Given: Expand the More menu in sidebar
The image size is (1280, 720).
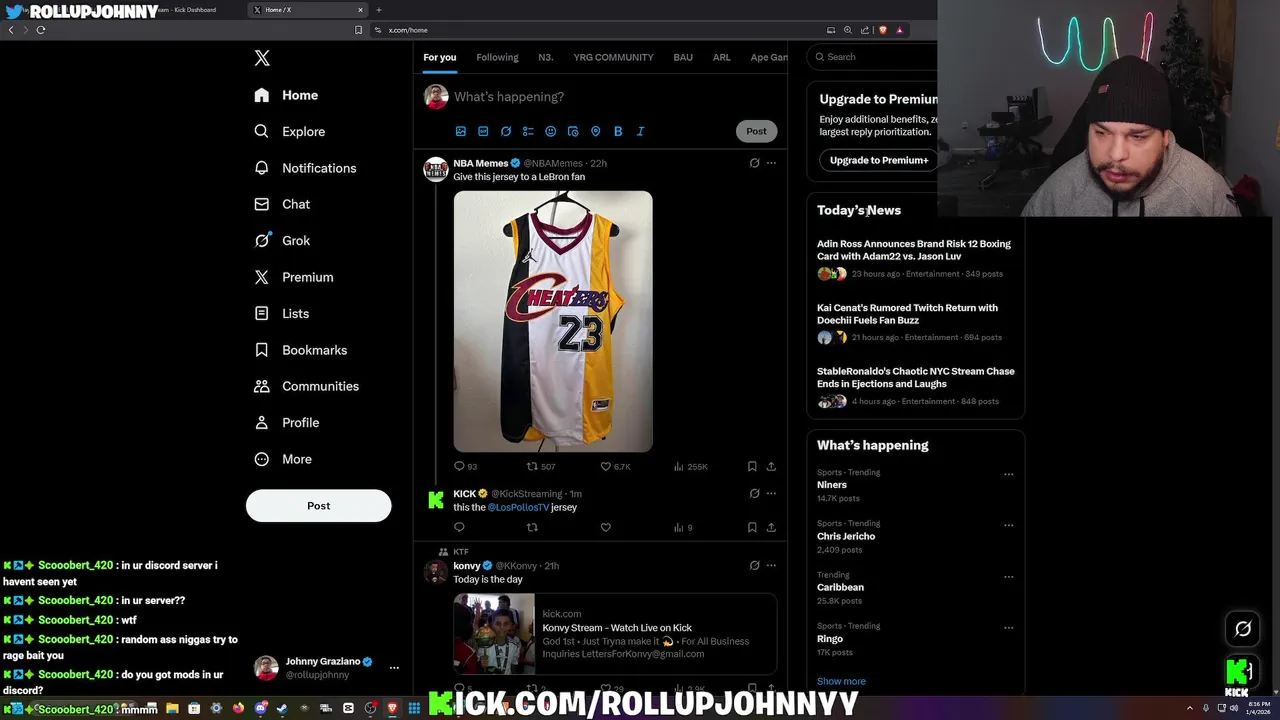Looking at the screenshot, I should point(282,459).
